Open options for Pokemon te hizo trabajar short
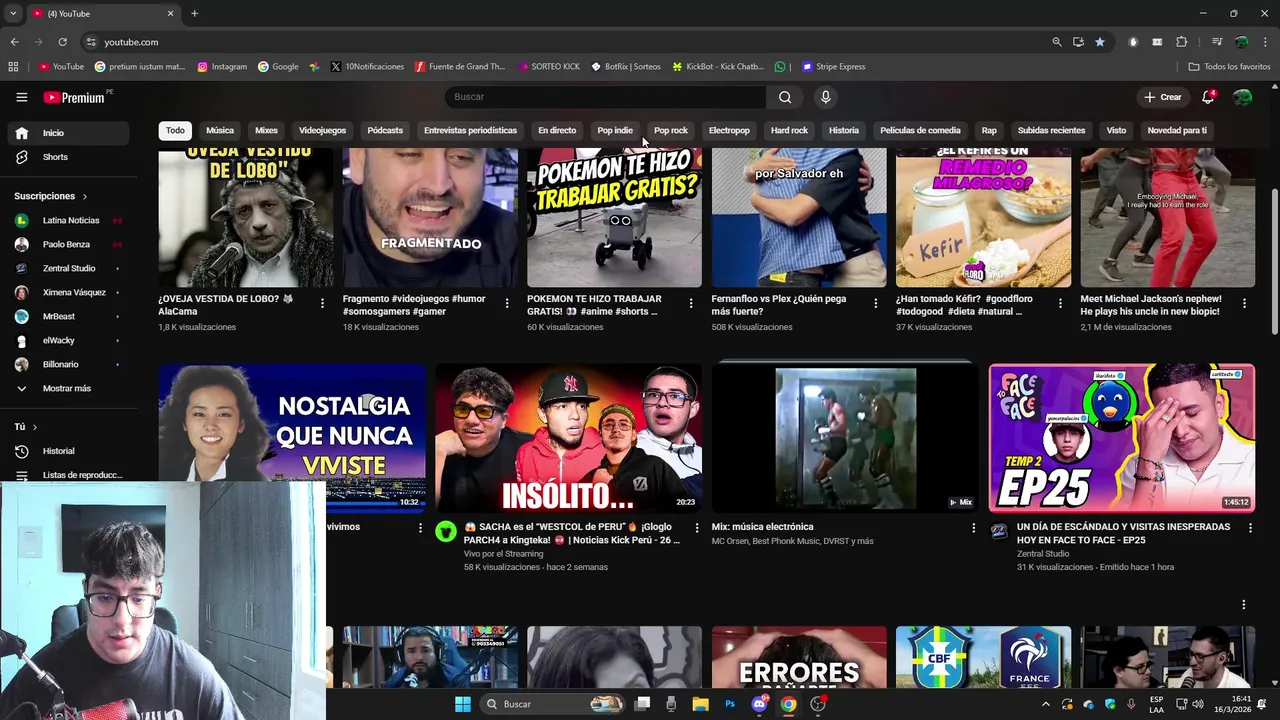This screenshot has width=1280, height=720. pyautogui.click(x=691, y=303)
